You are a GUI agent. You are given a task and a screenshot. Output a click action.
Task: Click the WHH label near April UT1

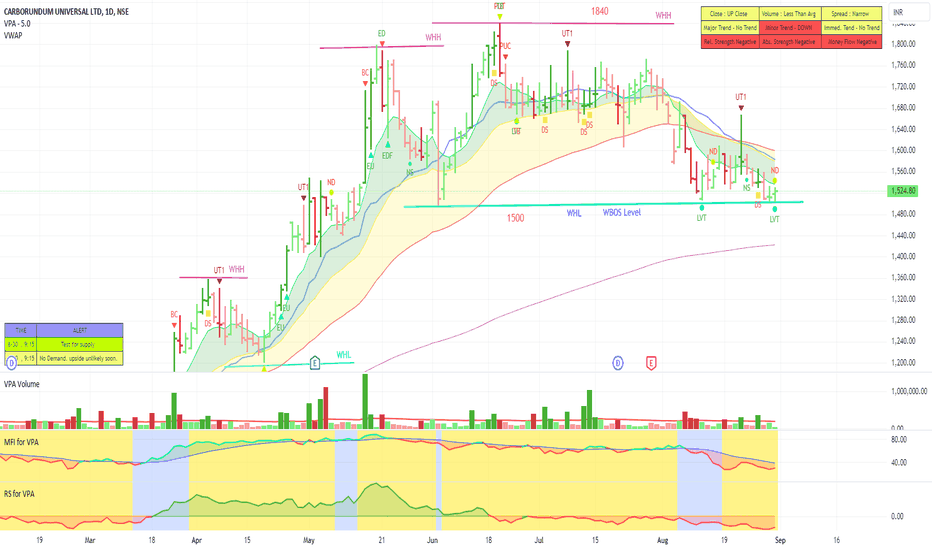pos(237,269)
